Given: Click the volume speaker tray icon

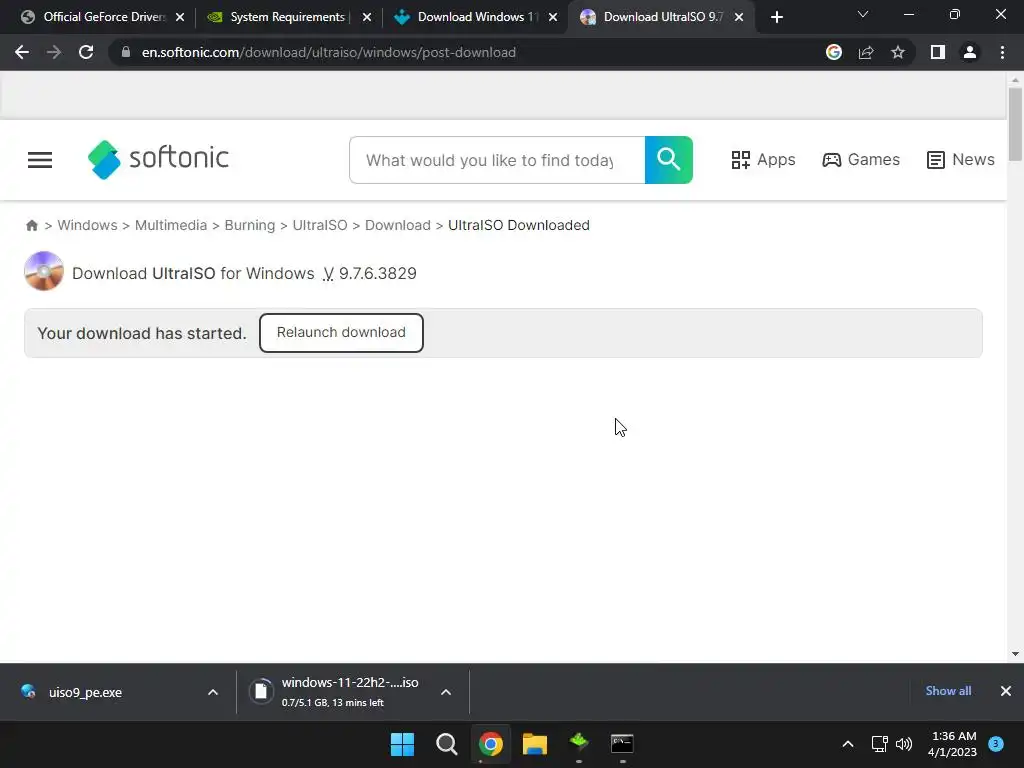Looking at the screenshot, I should (x=904, y=744).
